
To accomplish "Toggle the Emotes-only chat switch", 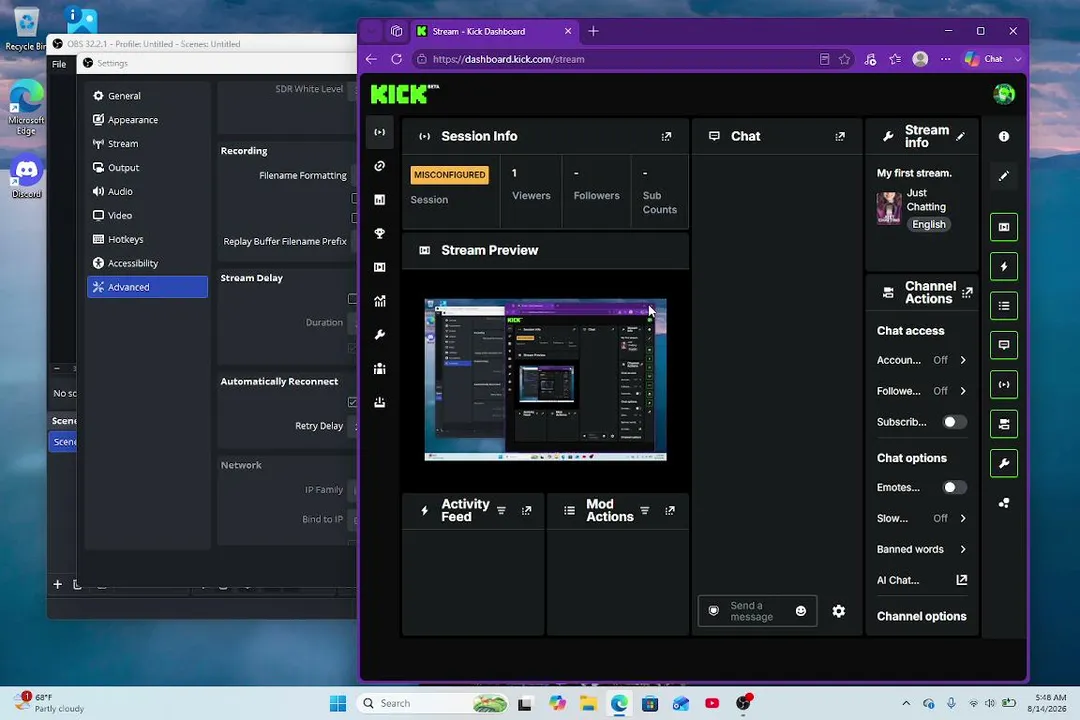I will coord(954,487).
